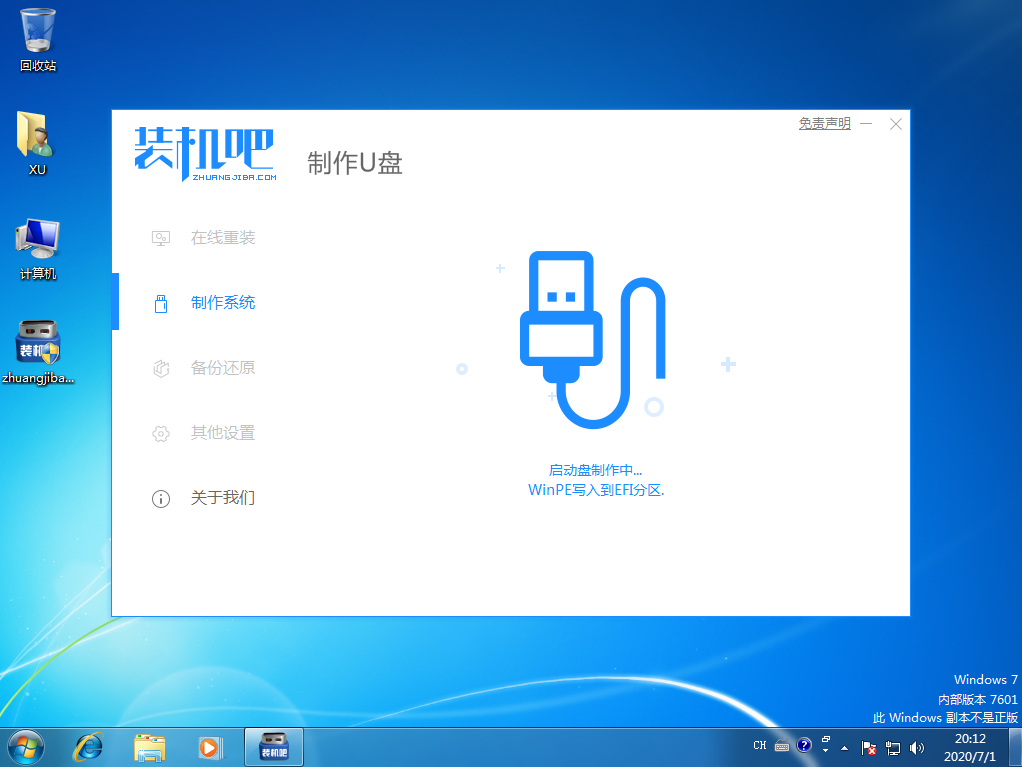Show hidden tray icons with the arrow
Screen dimensions: 1022x767
(x=846, y=747)
